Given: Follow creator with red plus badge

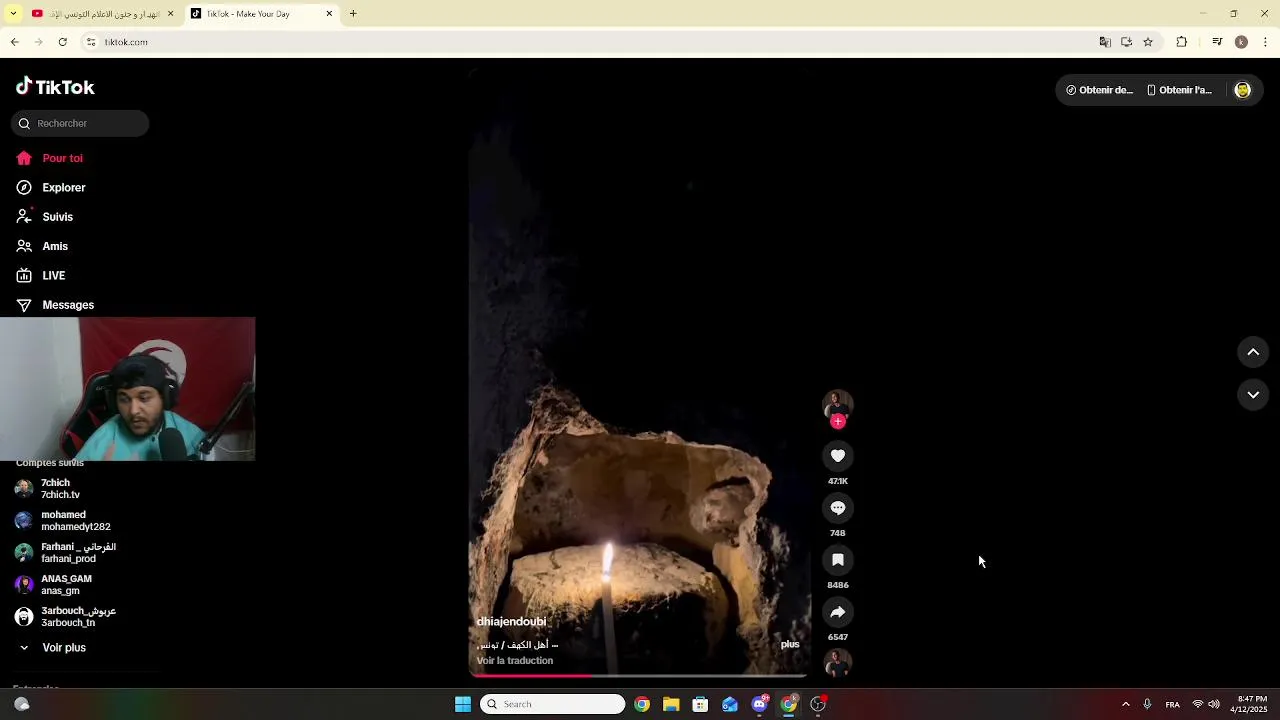Looking at the screenshot, I should (838, 422).
